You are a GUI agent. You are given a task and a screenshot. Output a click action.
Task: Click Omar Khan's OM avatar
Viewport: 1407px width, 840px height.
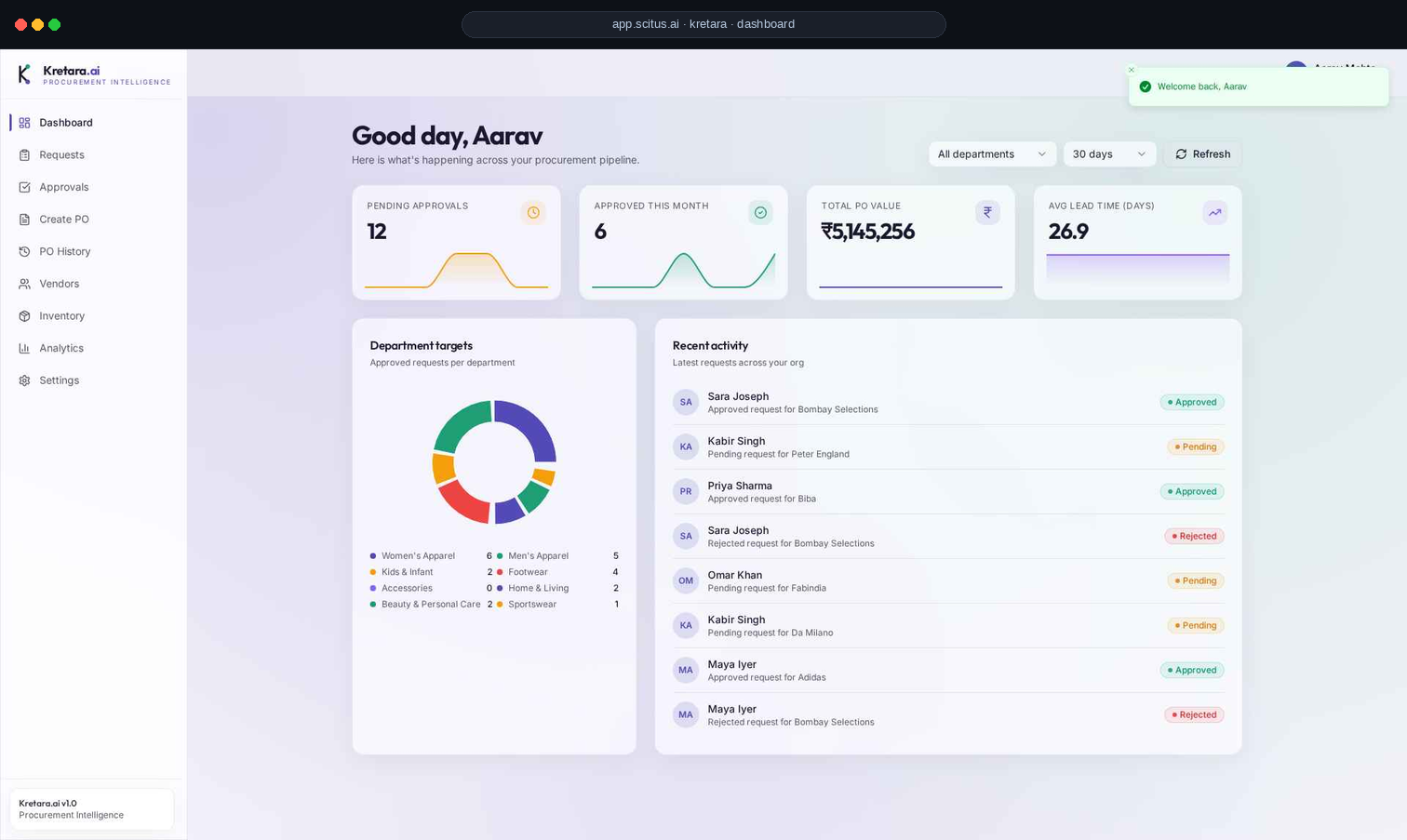(686, 580)
